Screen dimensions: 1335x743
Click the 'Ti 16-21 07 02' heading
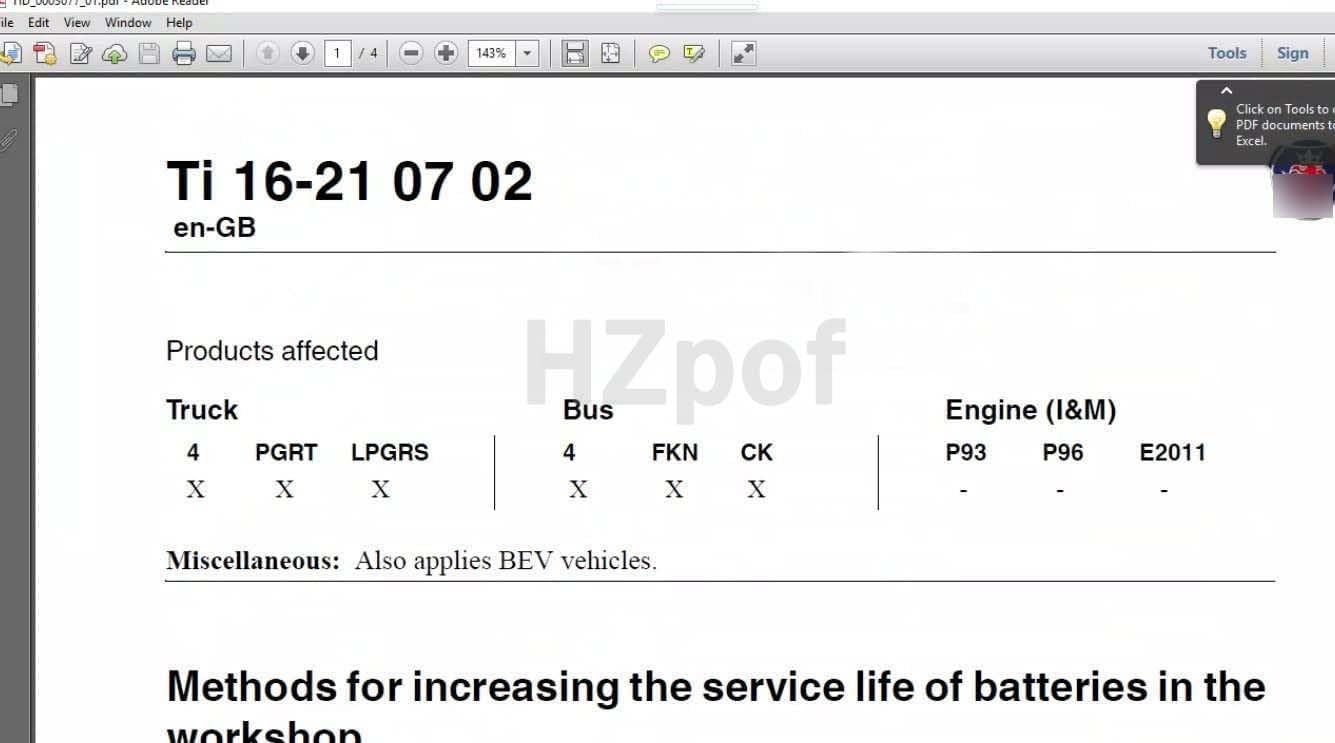pyautogui.click(x=350, y=181)
